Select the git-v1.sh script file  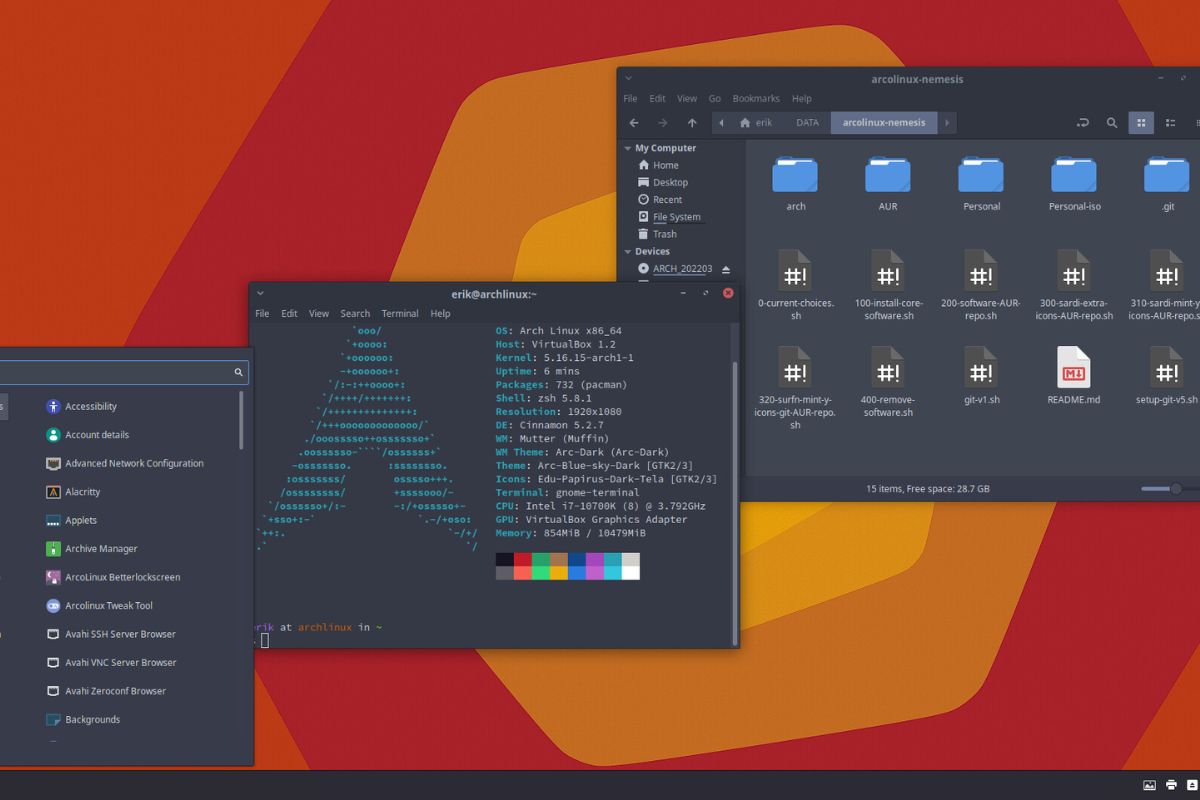[981, 376]
